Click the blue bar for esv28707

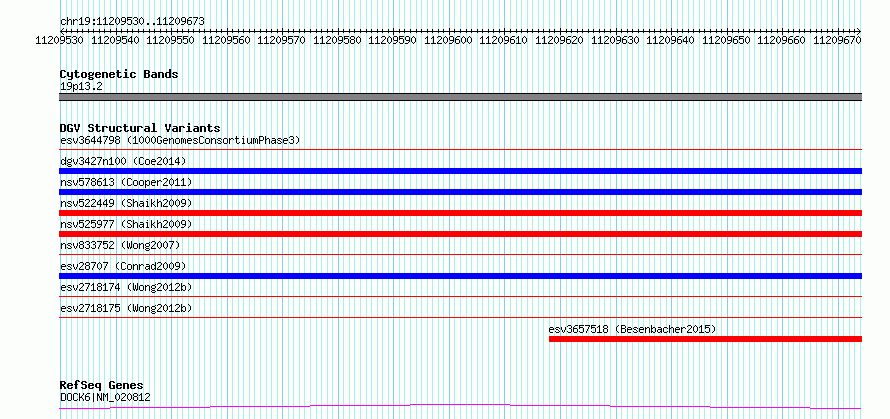tap(461, 276)
